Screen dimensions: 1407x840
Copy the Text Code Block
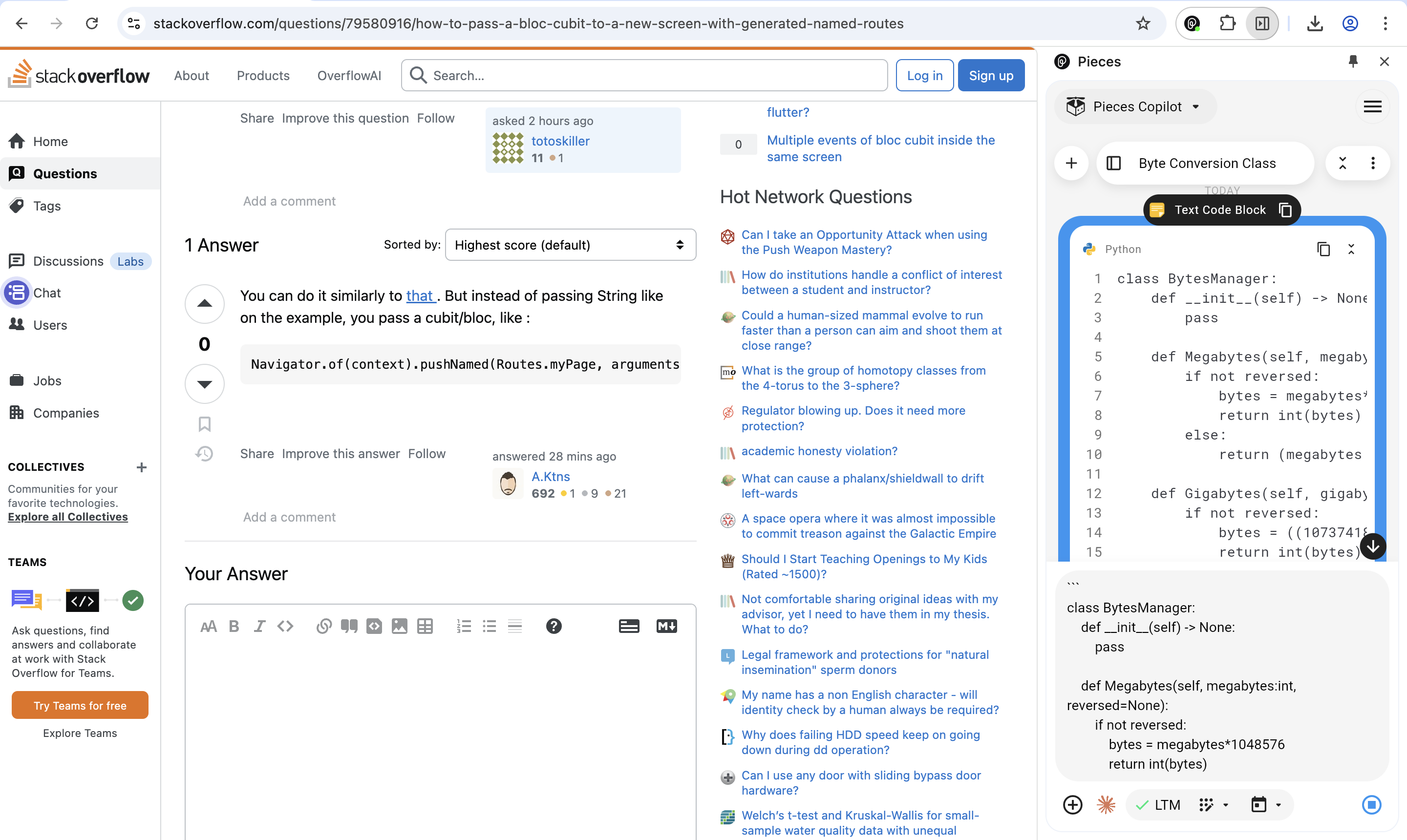point(1285,210)
